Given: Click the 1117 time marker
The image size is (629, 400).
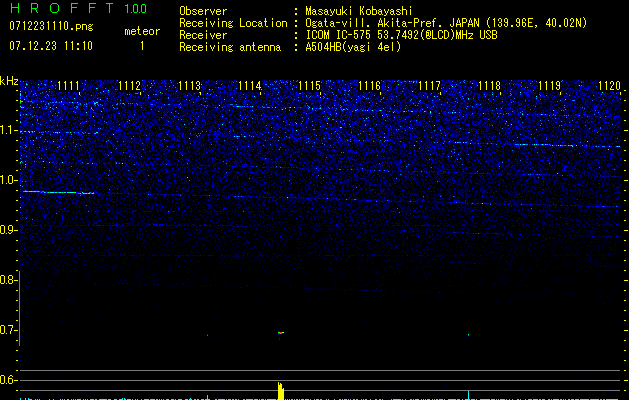Looking at the screenshot, I should point(429,86).
